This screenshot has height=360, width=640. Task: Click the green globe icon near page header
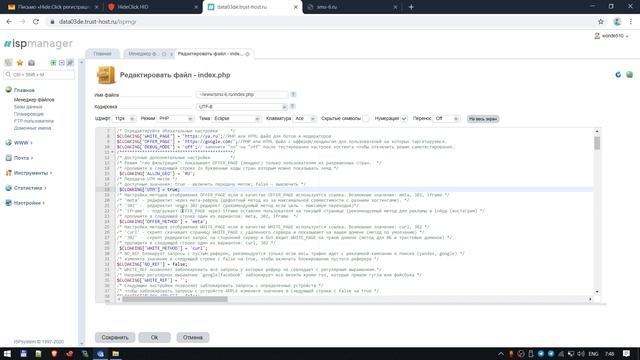(x=629, y=75)
